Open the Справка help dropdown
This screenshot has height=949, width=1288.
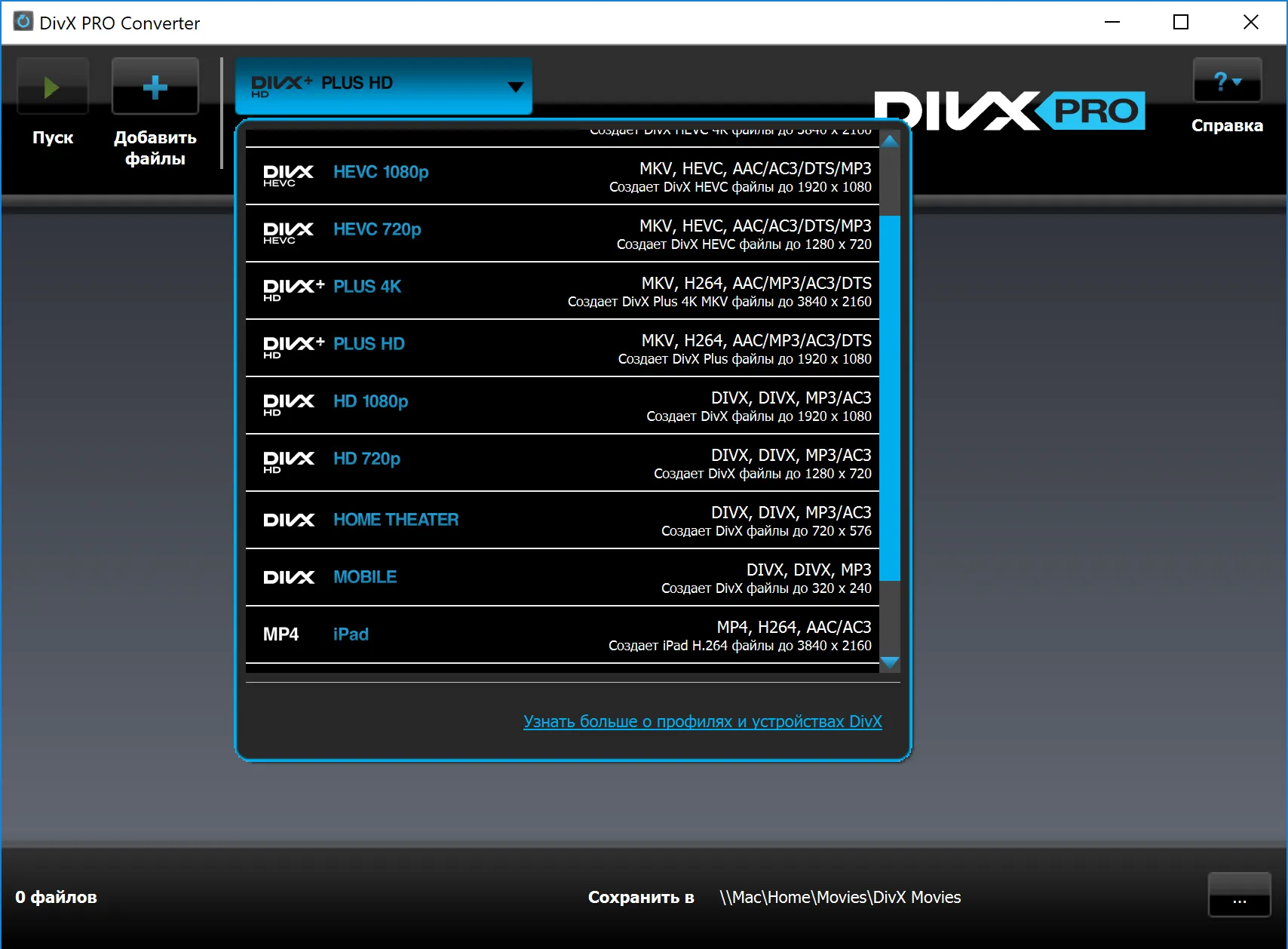tap(1227, 80)
